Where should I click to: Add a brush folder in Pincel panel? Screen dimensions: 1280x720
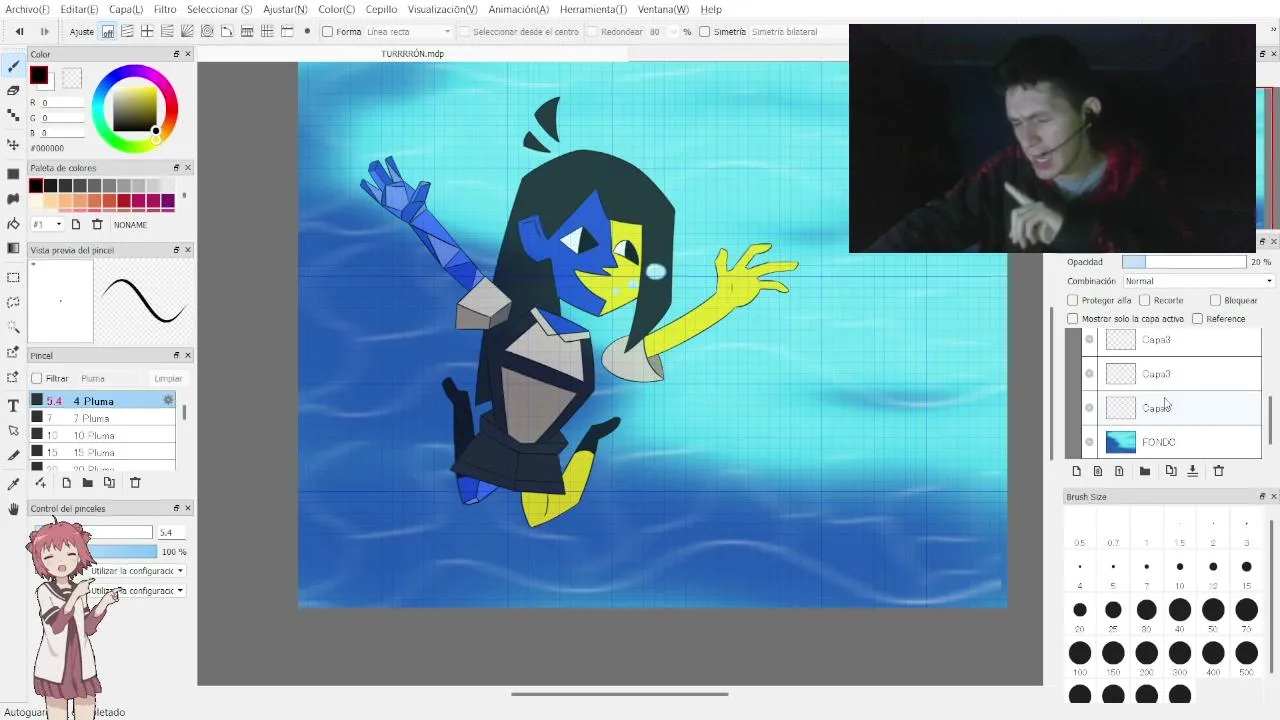(87, 483)
